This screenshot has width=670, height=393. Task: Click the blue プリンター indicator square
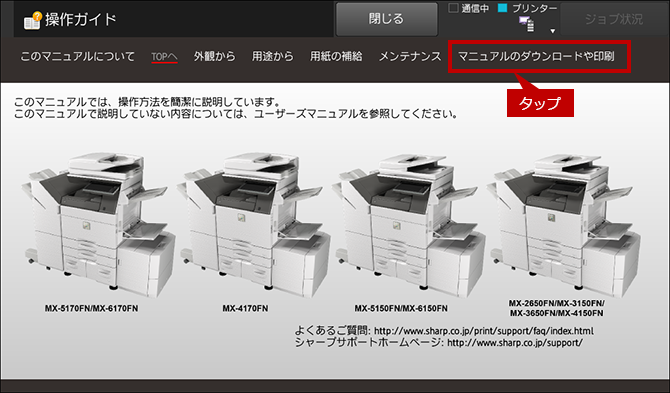[502, 8]
